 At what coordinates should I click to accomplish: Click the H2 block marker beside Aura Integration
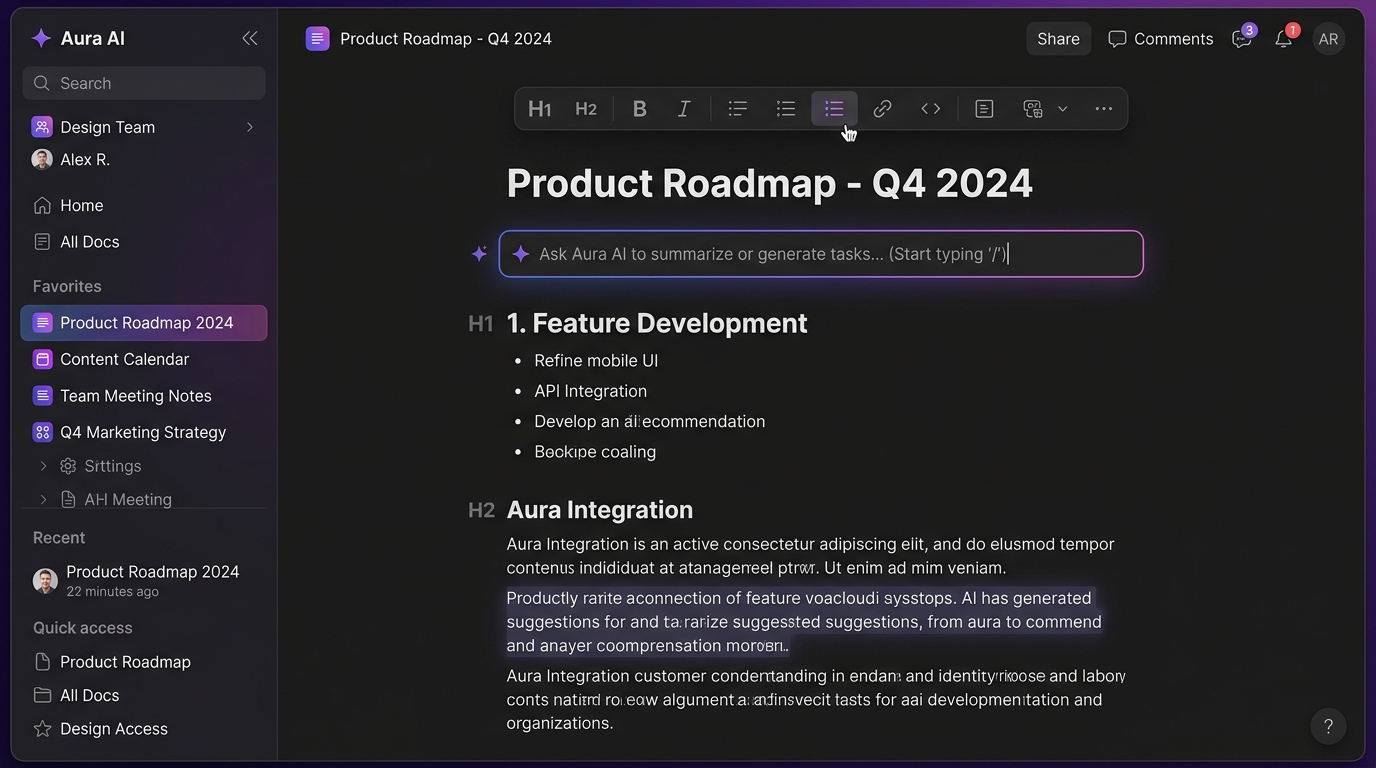481,510
